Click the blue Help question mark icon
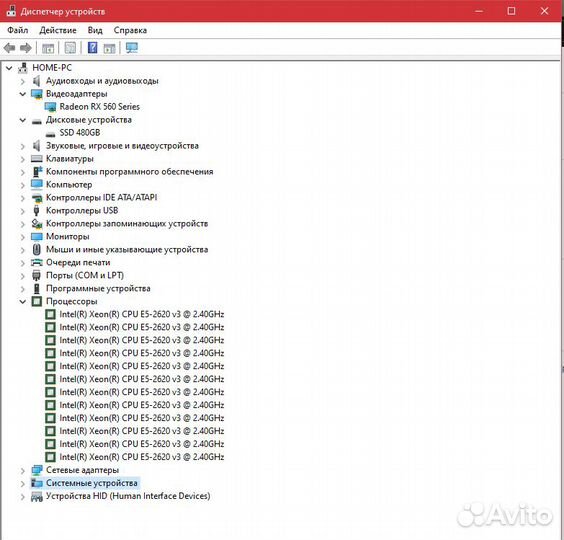The width and height of the screenshot is (564, 540). tap(92, 47)
